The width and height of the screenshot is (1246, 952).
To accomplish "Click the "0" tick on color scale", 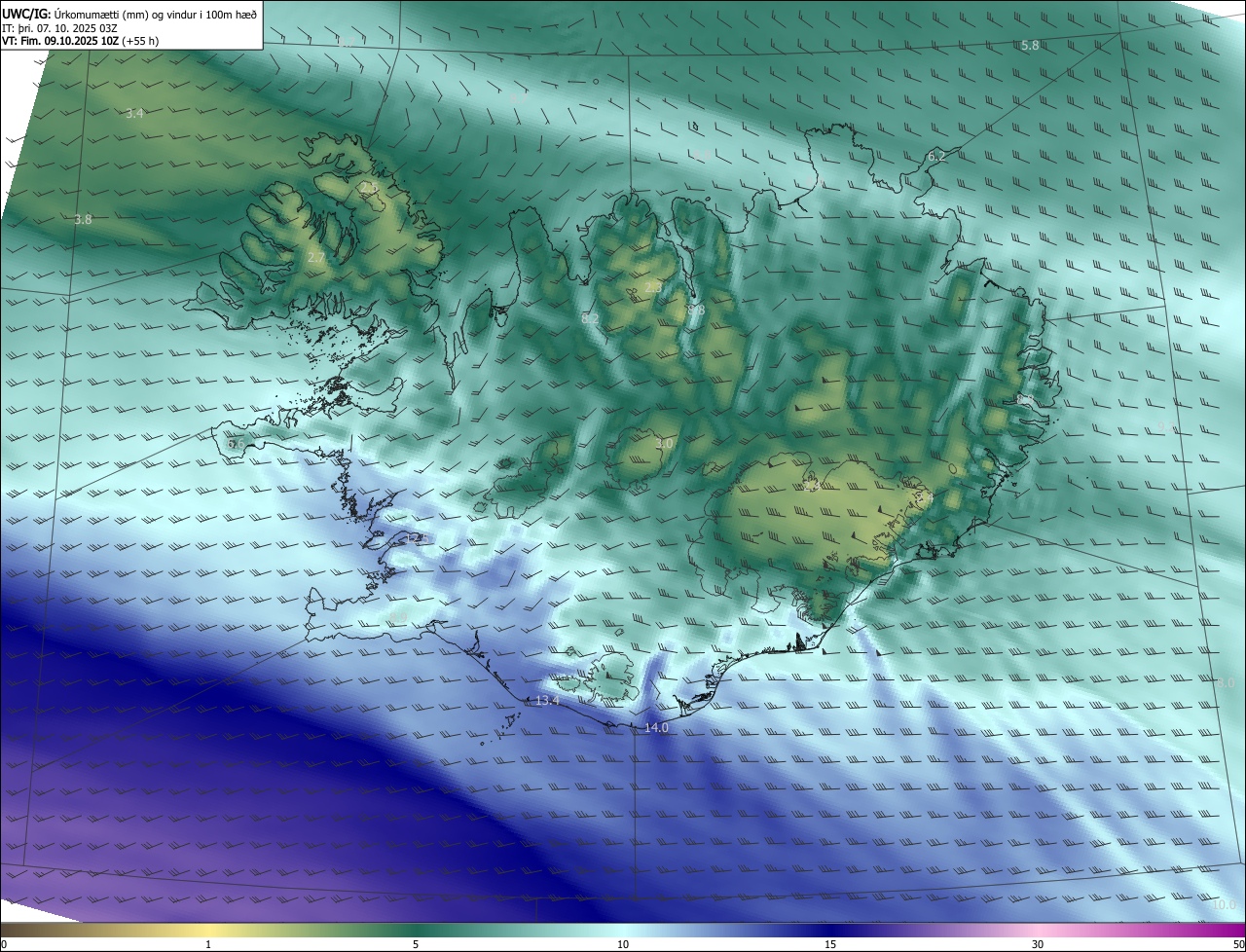I will pos(4,944).
